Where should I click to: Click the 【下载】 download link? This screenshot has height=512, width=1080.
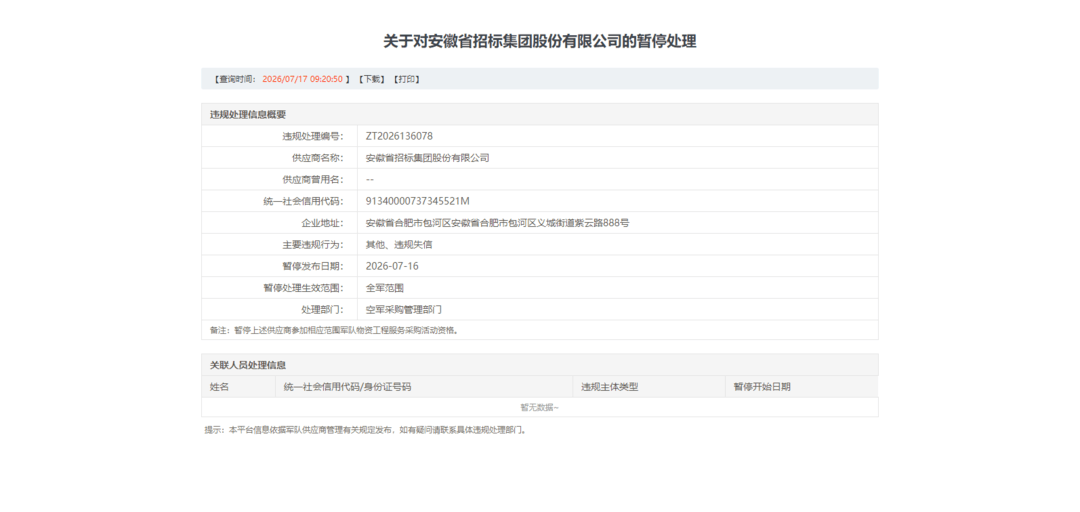371,79
